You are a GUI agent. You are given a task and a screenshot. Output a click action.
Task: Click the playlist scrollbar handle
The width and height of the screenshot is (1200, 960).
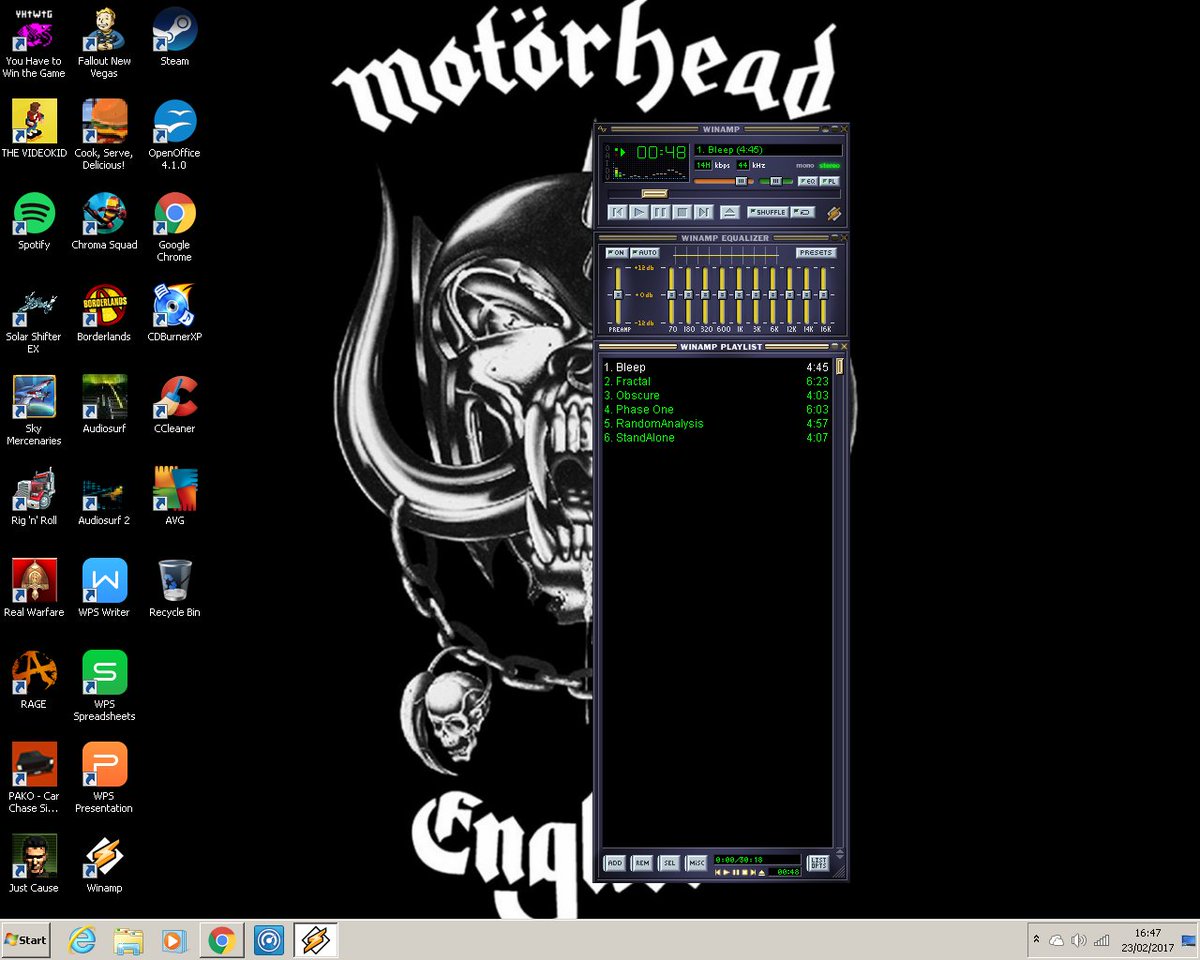840,366
